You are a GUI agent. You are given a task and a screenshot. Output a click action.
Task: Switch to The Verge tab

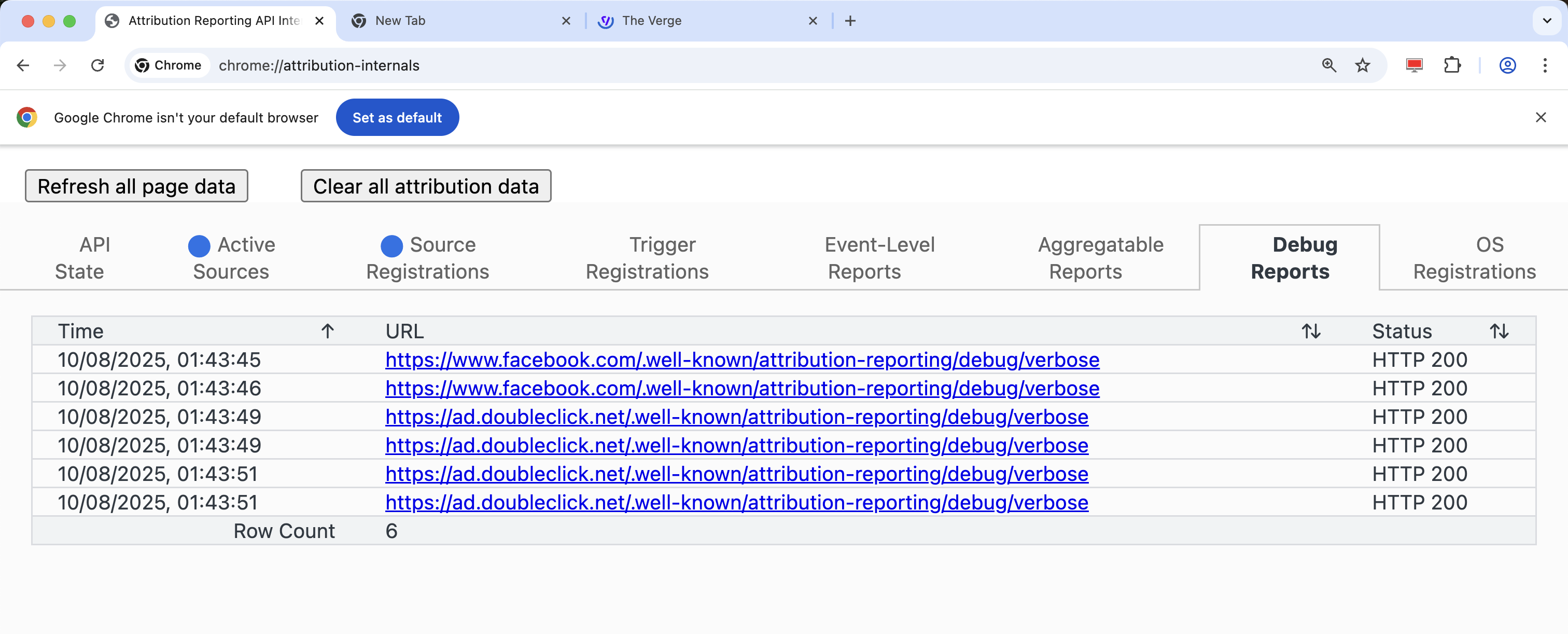pyautogui.click(x=651, y=20)
